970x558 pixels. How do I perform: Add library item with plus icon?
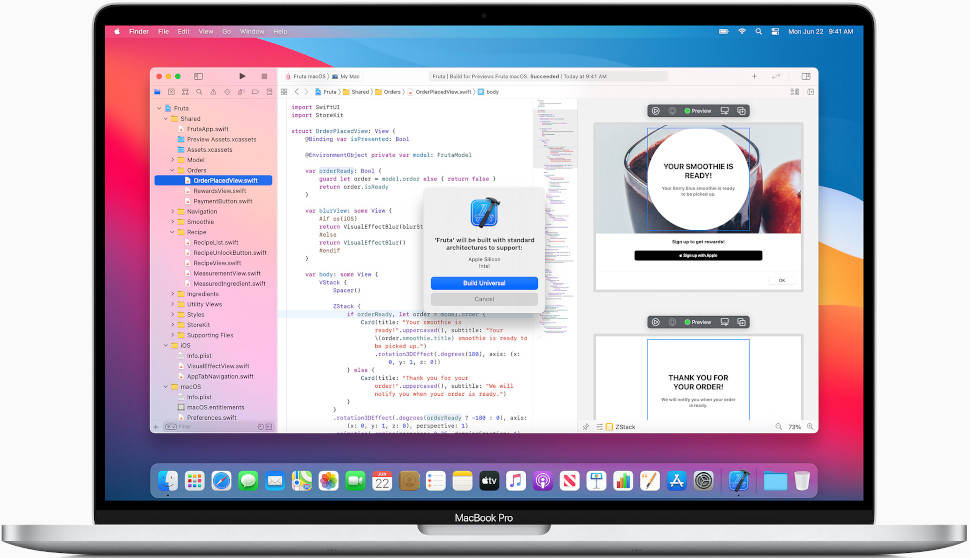point(754,76)
